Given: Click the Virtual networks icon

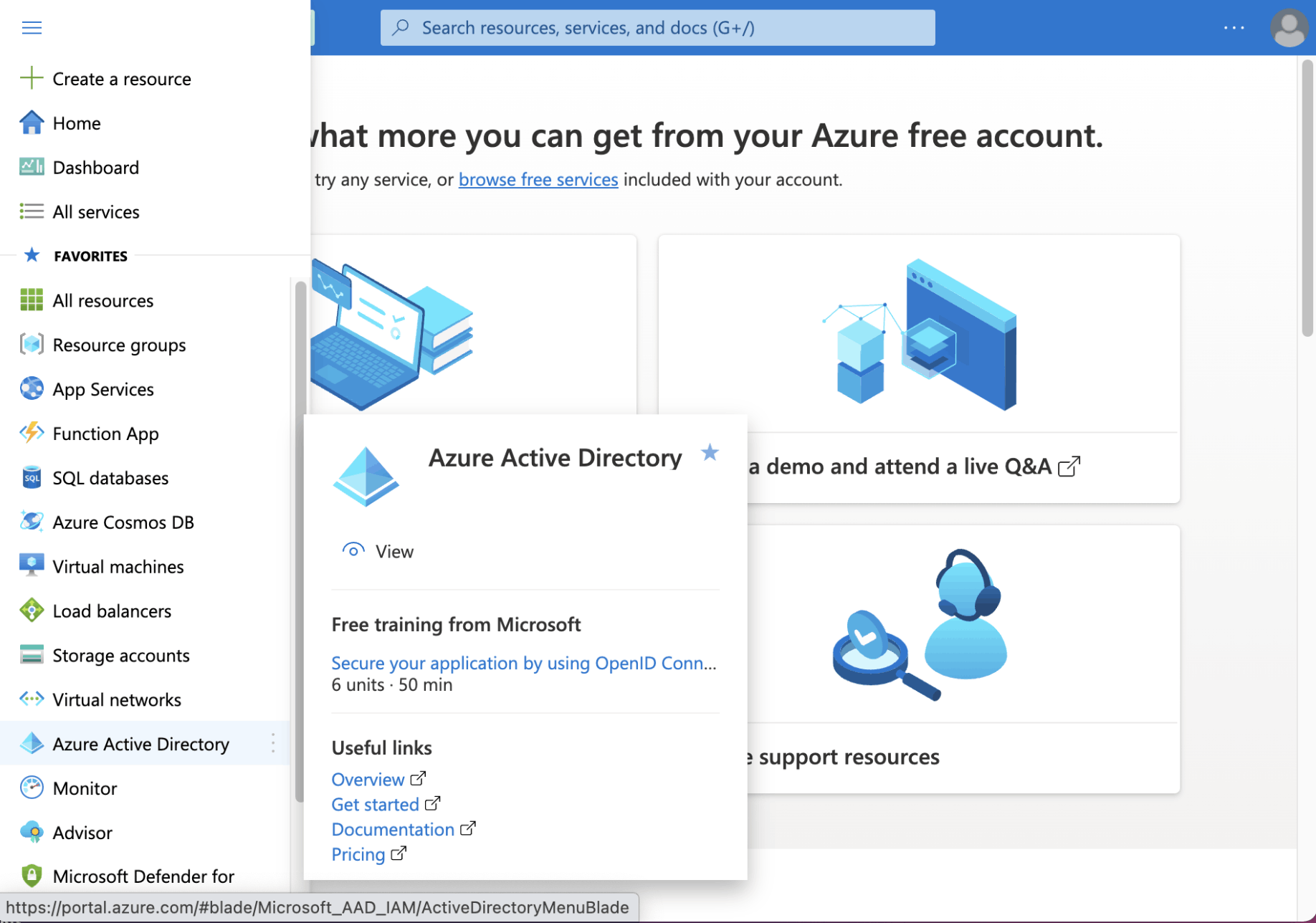Looking at the screenshot, I should tap(32, 699).
